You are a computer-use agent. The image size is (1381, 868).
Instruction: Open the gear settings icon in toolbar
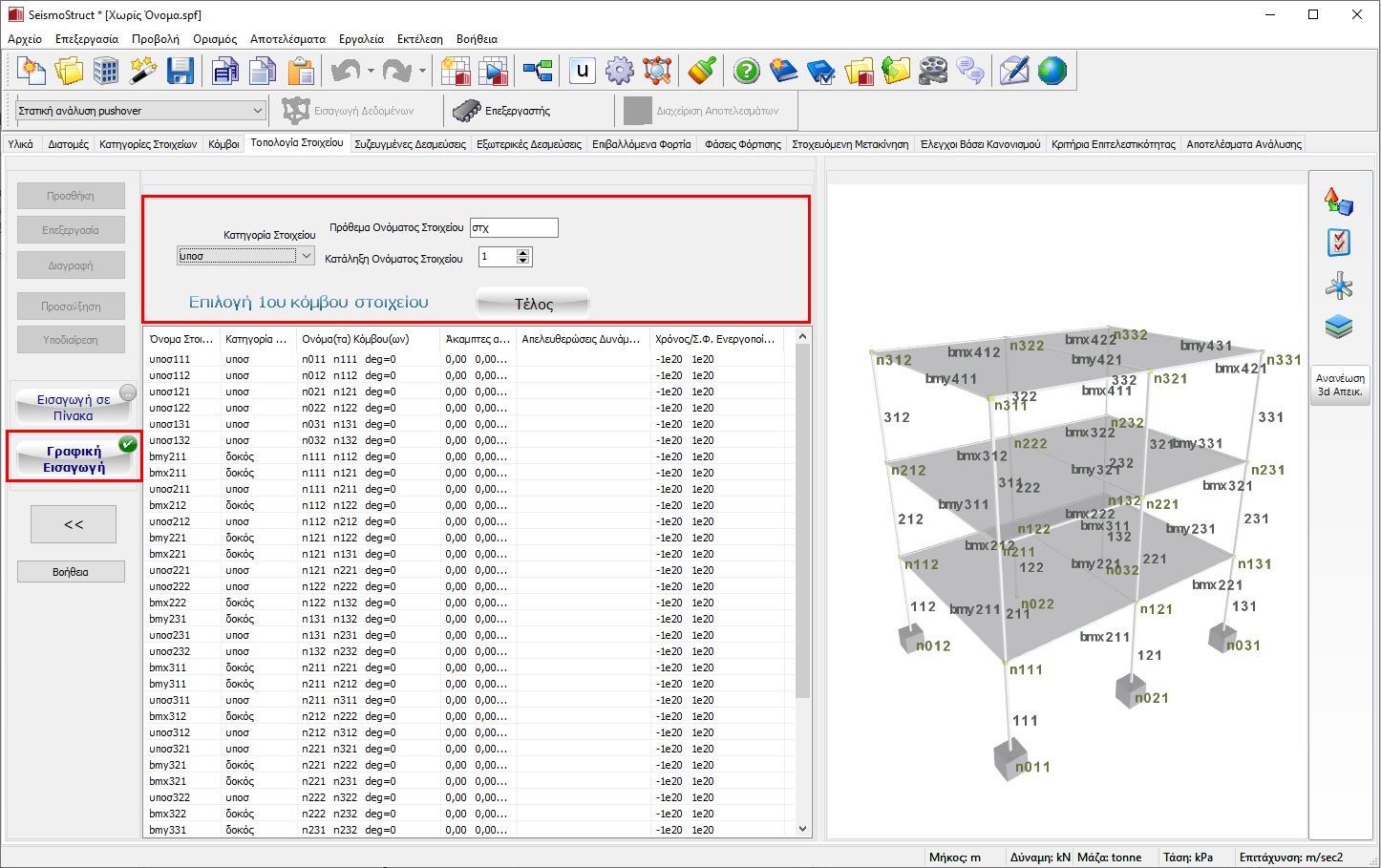(620, 71)
